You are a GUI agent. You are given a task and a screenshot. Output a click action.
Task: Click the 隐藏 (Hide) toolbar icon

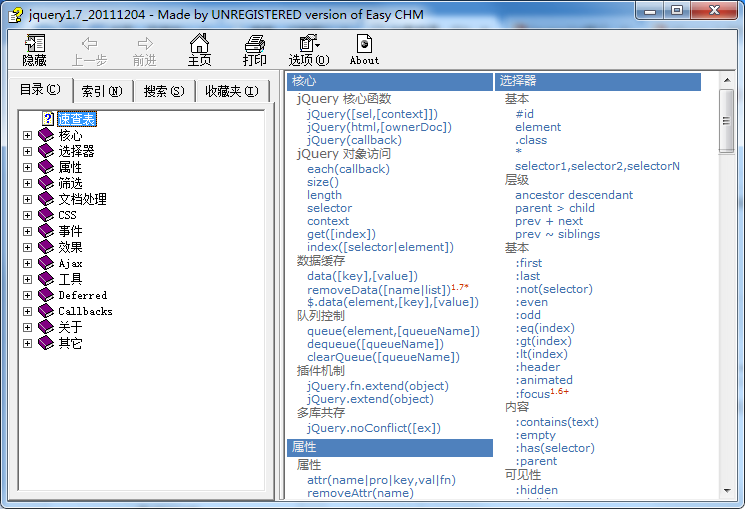pyautogui.click(x=35, y=44)
